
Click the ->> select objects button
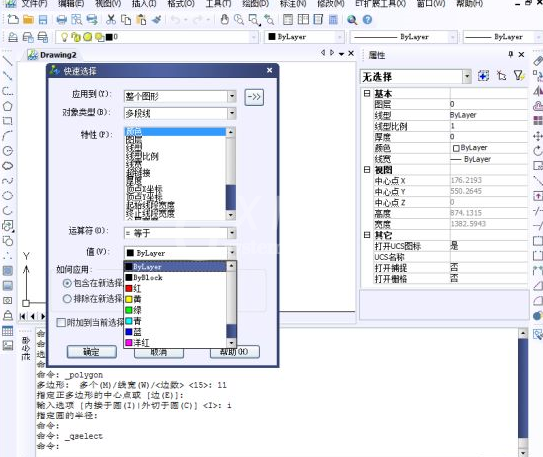pos(254,97)
